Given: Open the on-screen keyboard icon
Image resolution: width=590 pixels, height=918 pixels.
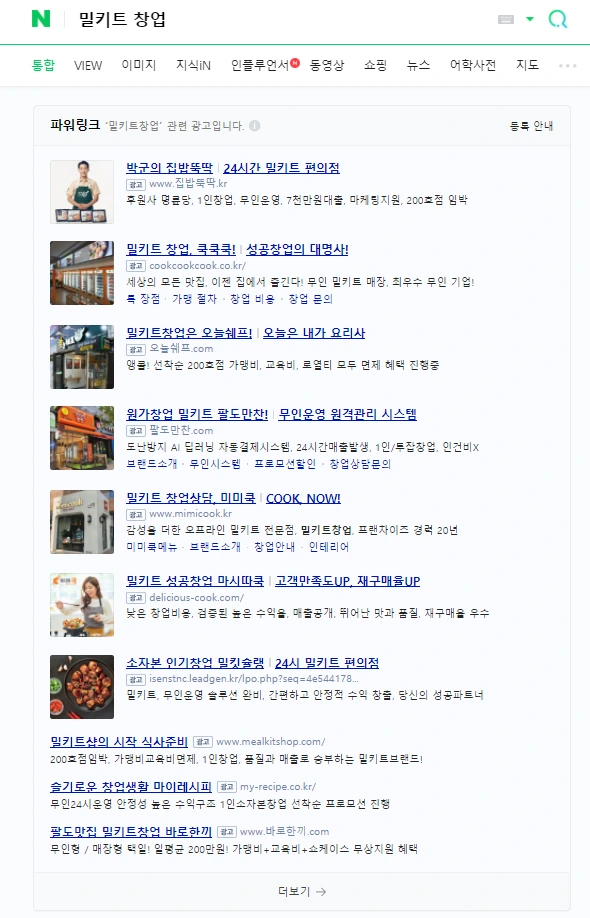Looking at the screenshot, I should (506, 19).
